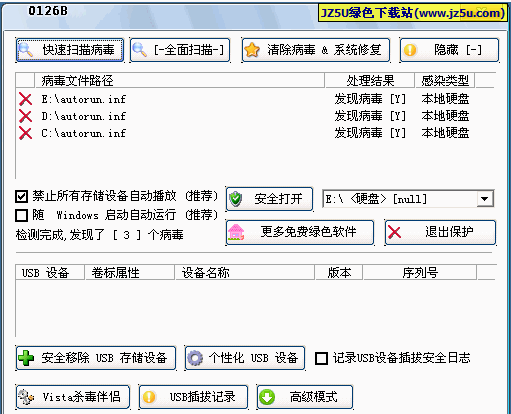Click red X icon beside D:\autorun.inf
This screenshot has height=414, width=511.
point(25,116)
